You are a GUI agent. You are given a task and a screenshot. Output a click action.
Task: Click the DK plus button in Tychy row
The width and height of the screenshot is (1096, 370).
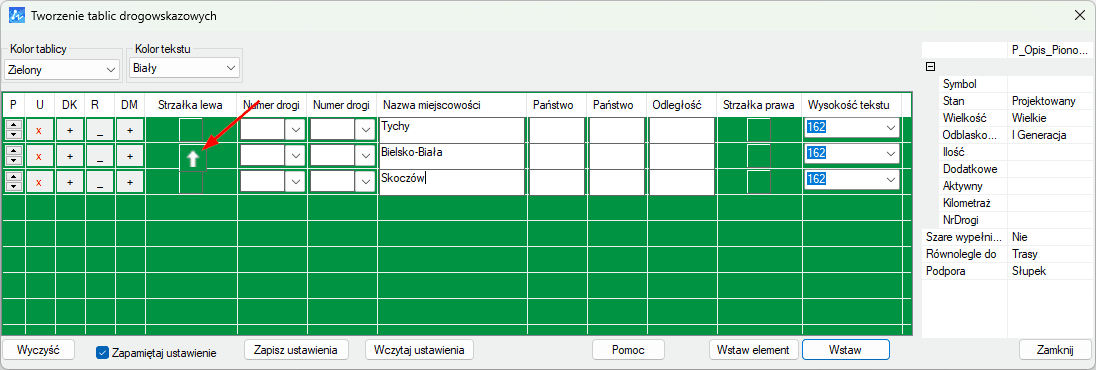click(70, 130)
